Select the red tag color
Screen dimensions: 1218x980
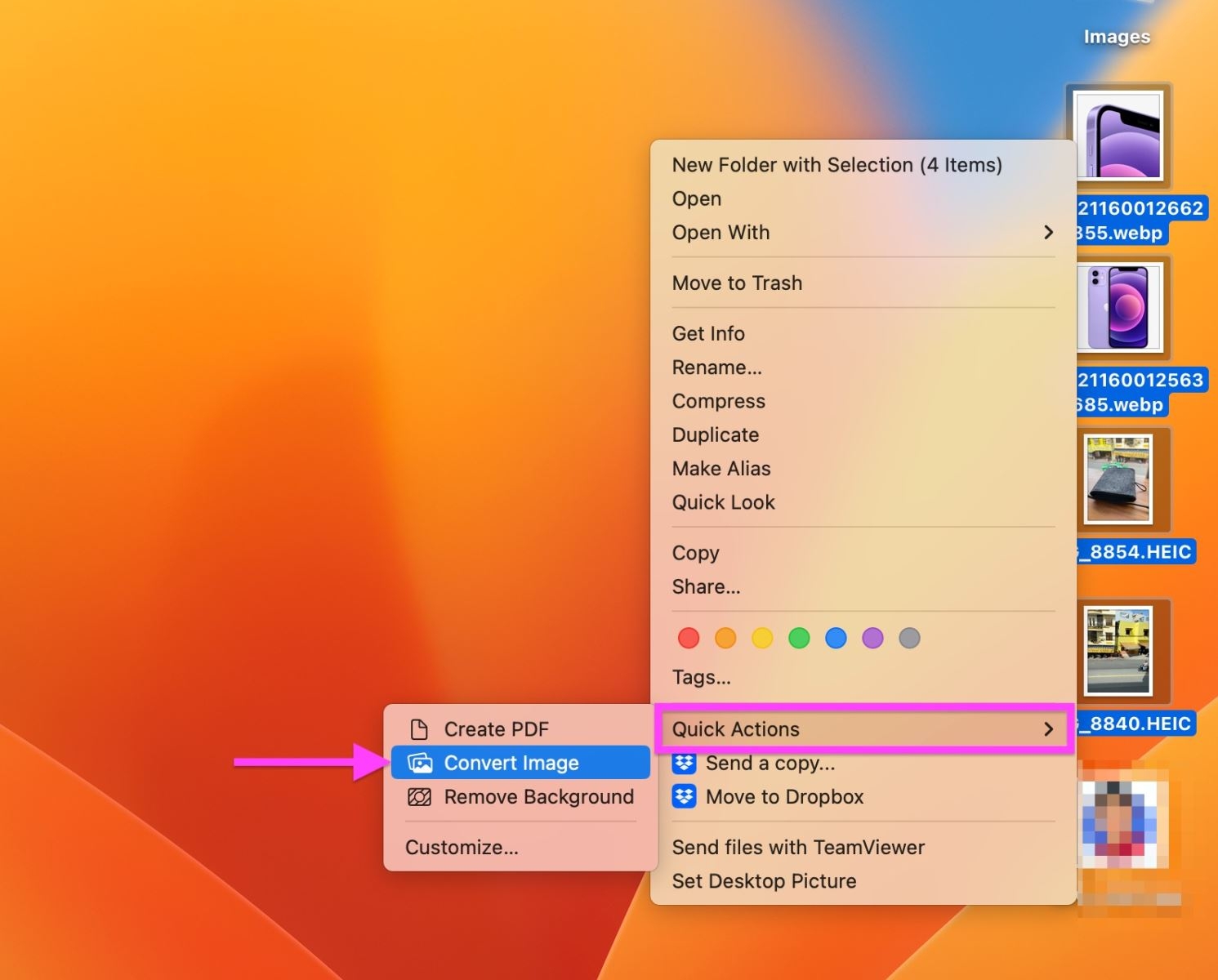point(689,638)
